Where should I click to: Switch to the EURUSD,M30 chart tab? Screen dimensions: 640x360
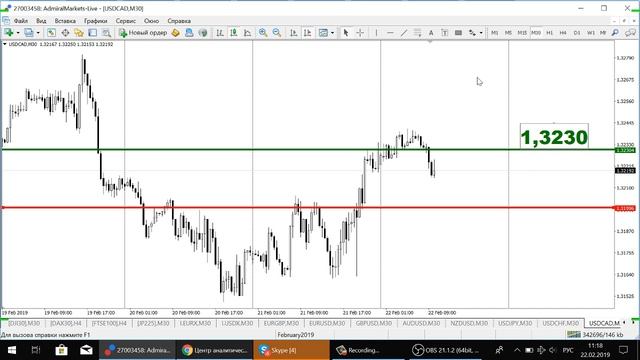[x=327, y=323]
